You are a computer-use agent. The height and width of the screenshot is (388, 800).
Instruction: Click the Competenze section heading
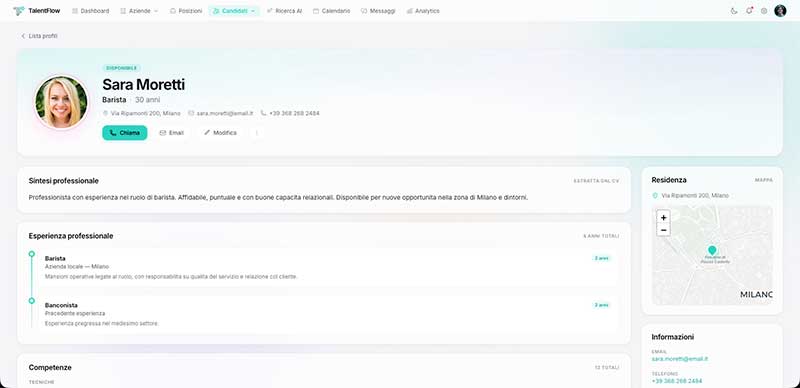[50, 368]
